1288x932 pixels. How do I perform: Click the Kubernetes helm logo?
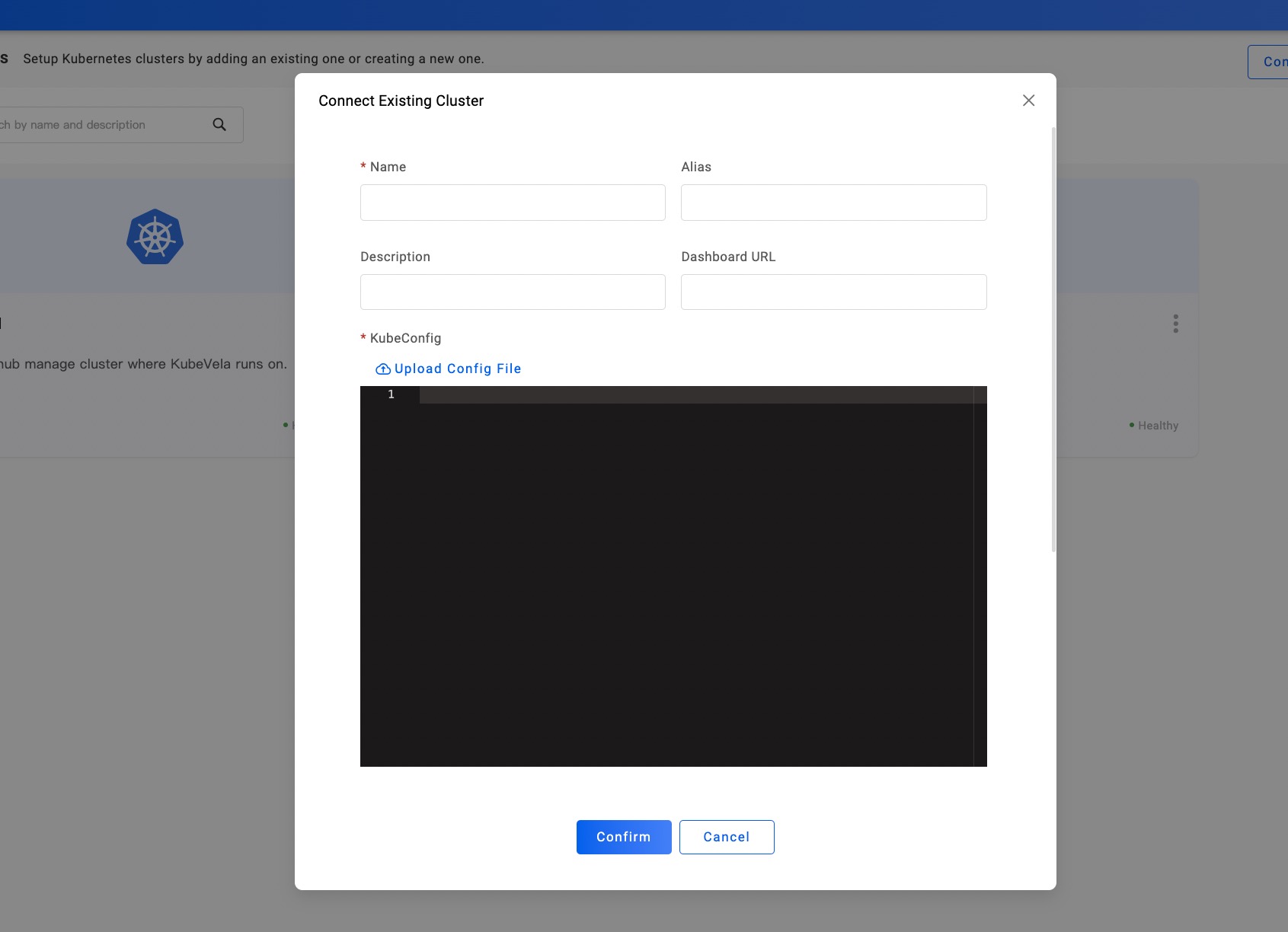point(155,237)
